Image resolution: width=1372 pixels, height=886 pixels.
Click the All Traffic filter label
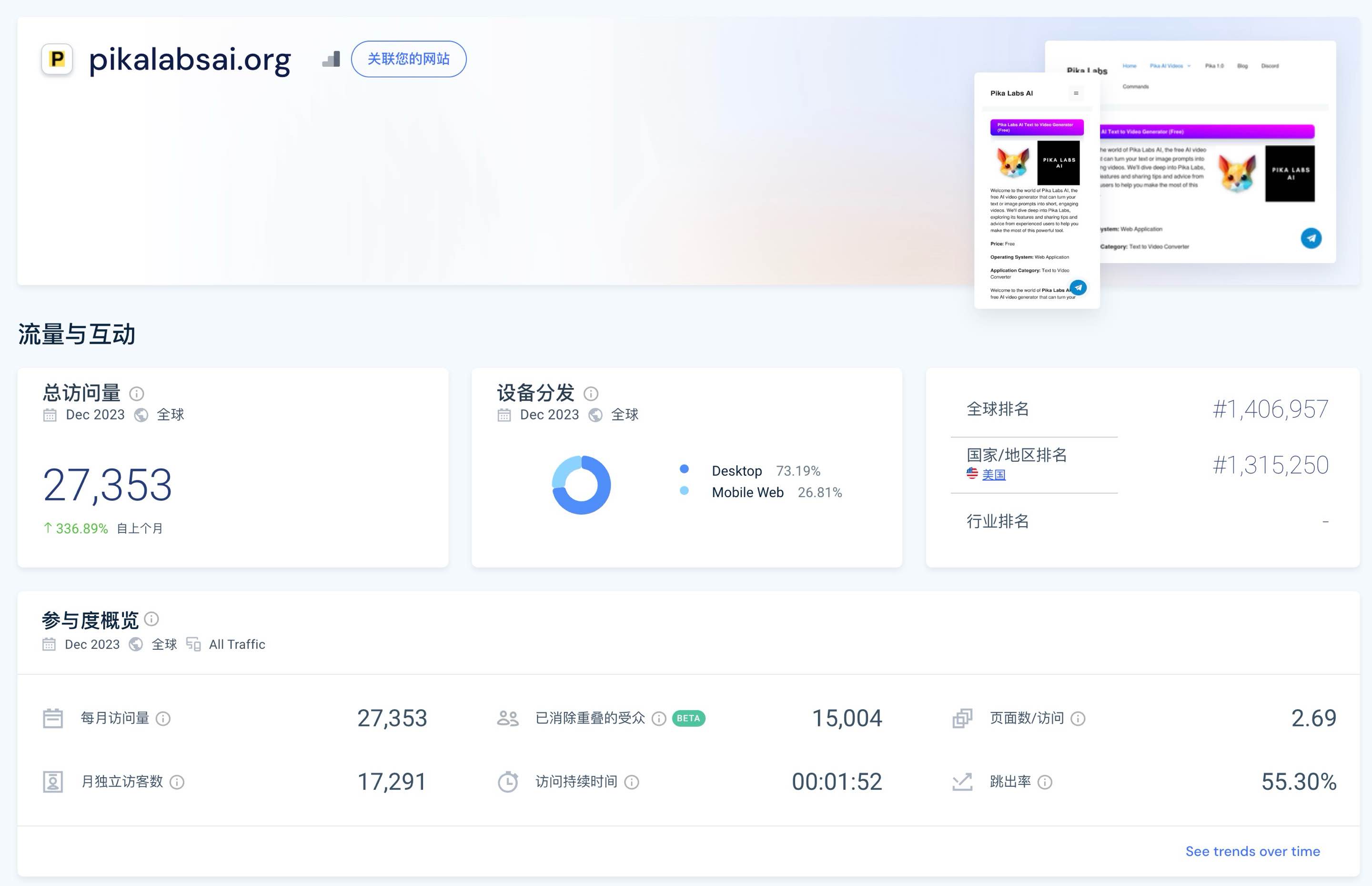(x=237, y=644)
